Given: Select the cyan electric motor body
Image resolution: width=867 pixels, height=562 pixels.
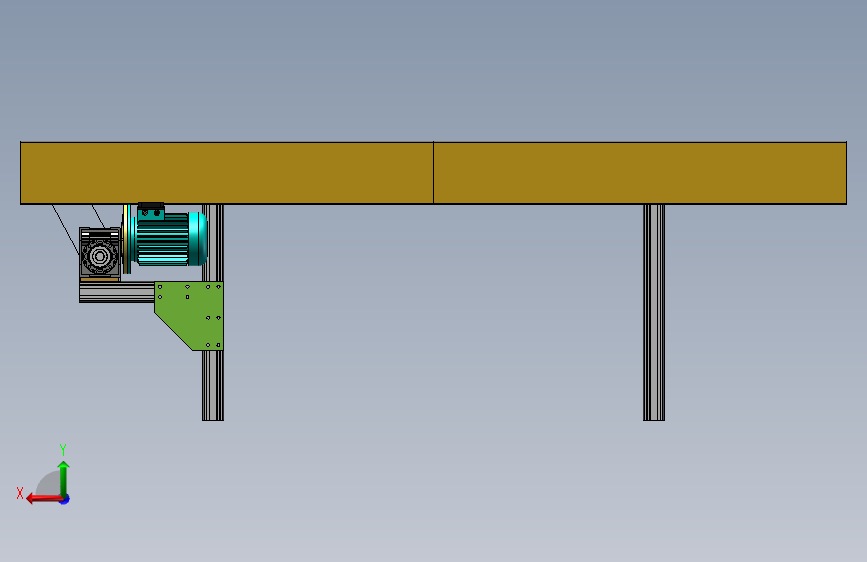Looking at the screenshot, I should 163,239.
